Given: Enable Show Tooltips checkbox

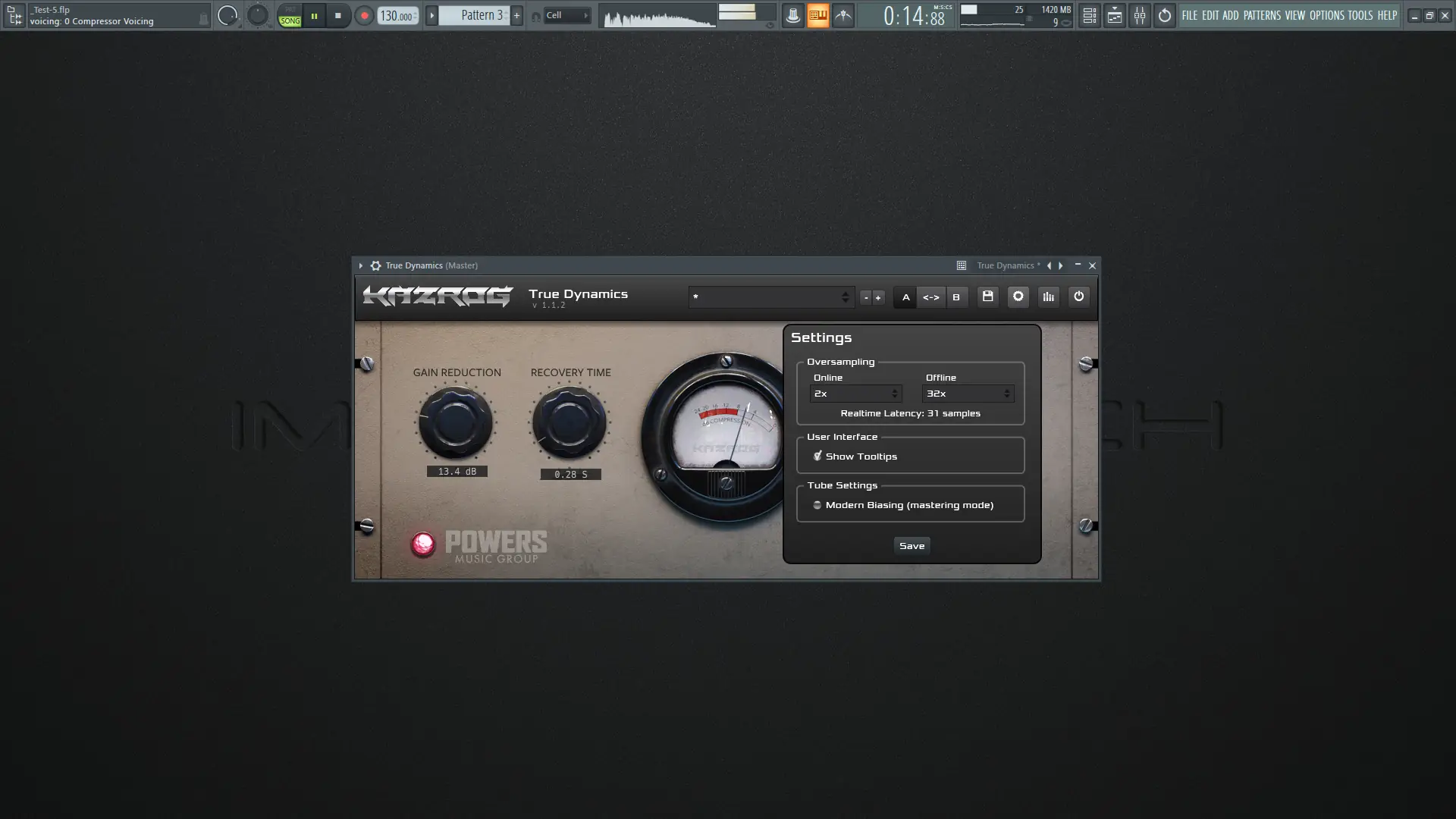Looking at the screenshot, I should (x=817, y=456).
